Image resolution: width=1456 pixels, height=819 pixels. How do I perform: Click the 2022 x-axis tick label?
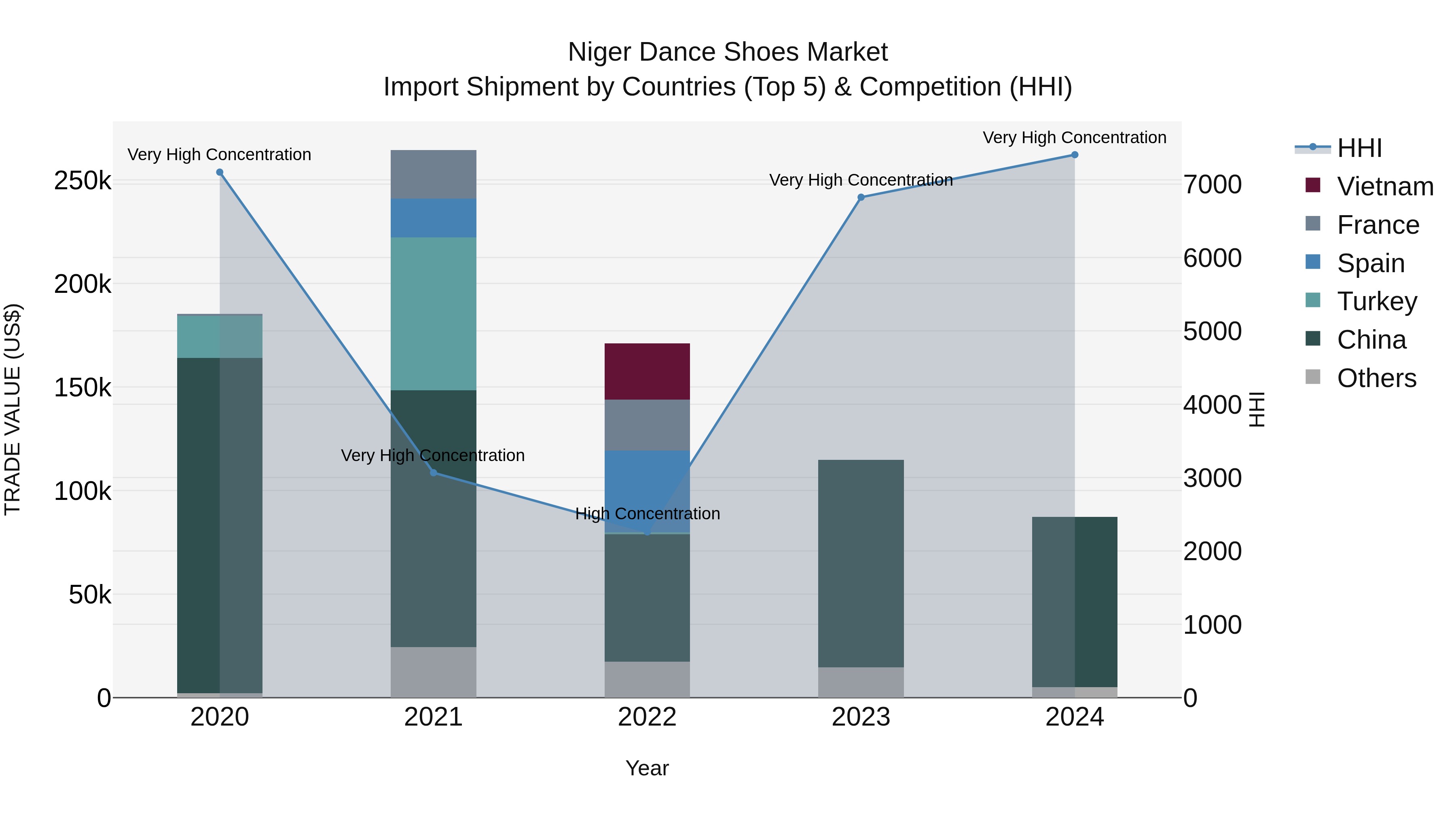pos(647,717)
